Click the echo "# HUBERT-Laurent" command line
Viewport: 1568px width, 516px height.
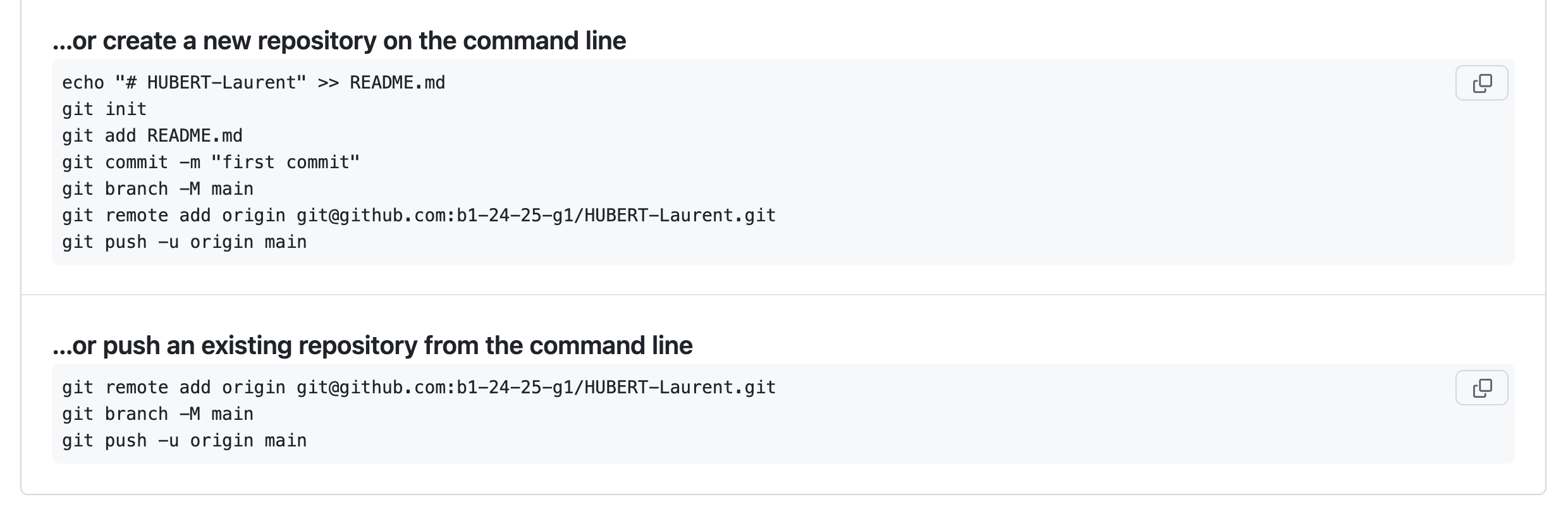point(253,83)
